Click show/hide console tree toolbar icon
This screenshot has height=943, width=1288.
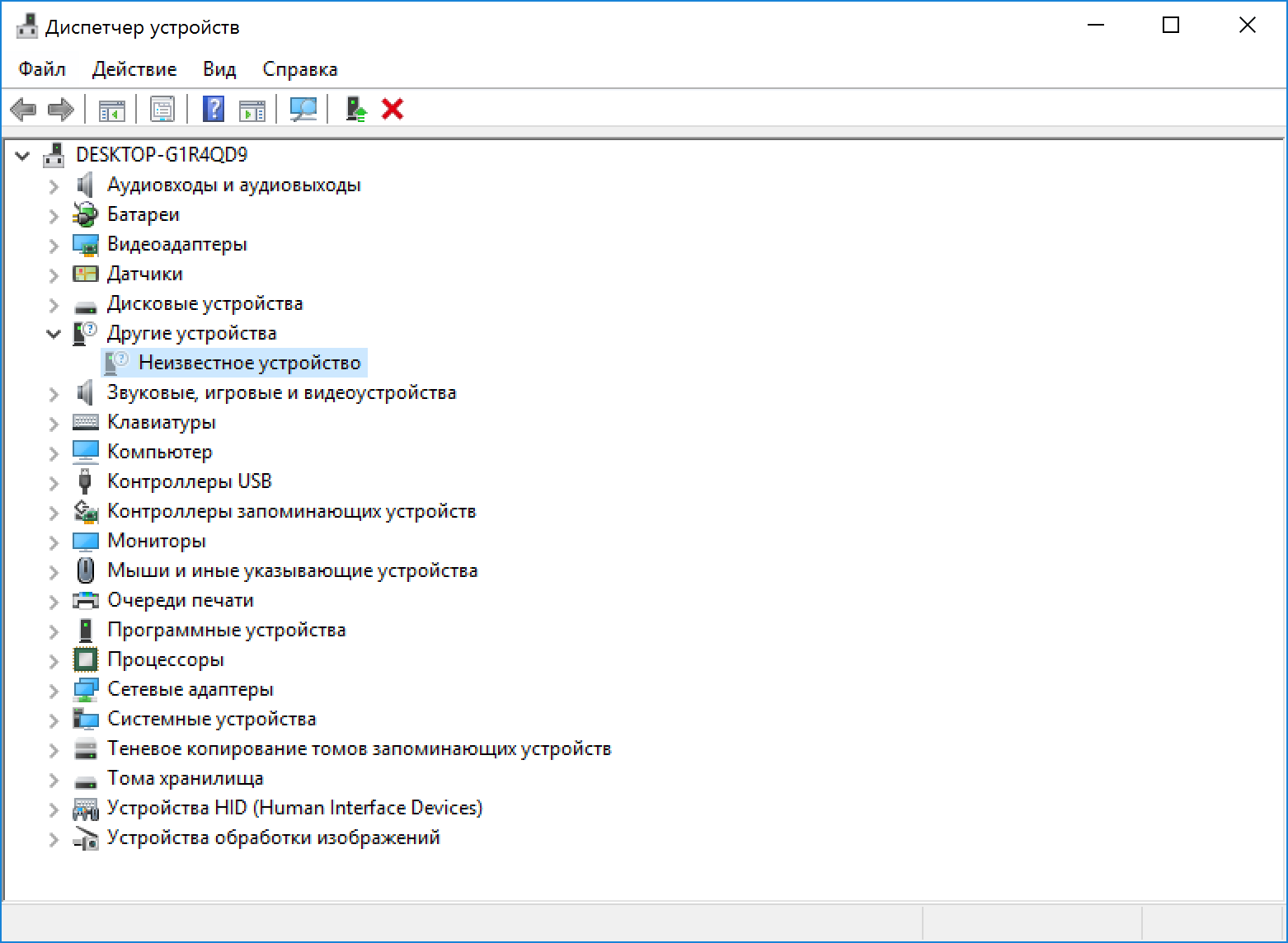coord(112,109)
